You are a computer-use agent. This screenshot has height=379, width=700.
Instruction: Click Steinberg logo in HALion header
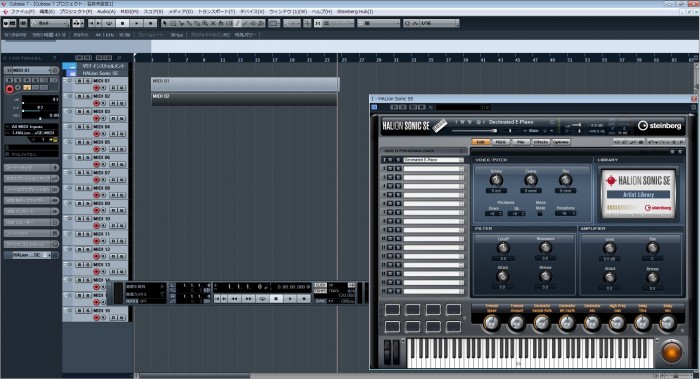coord(660,126)
